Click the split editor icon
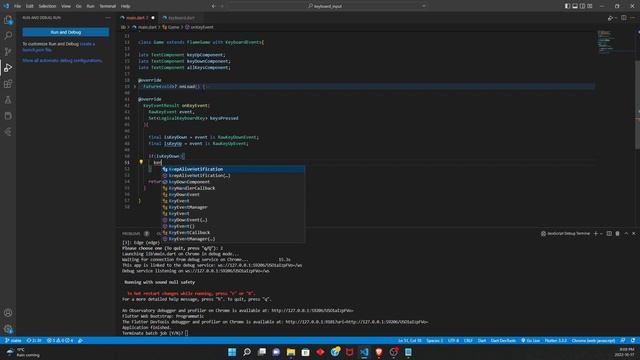640x360 pixels. [x=624, y=18]
